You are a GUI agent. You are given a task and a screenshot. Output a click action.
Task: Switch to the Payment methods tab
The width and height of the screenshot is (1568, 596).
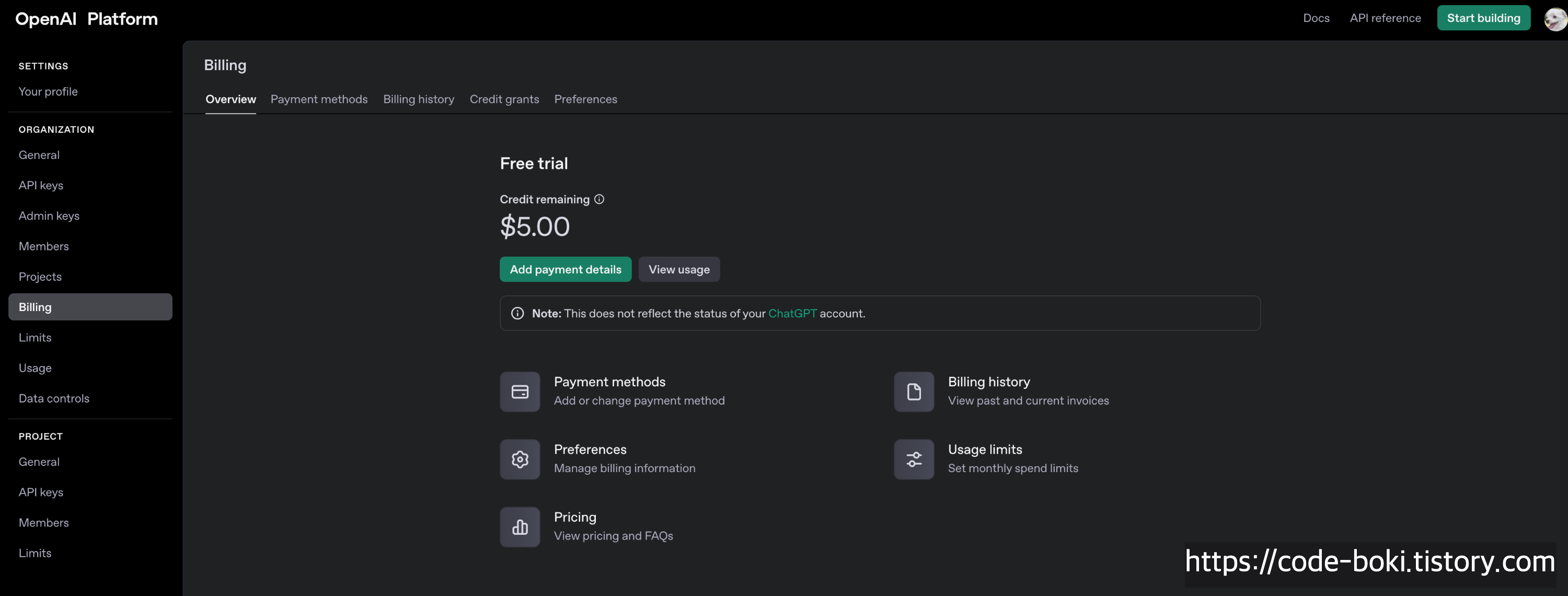tap(318, 99)
